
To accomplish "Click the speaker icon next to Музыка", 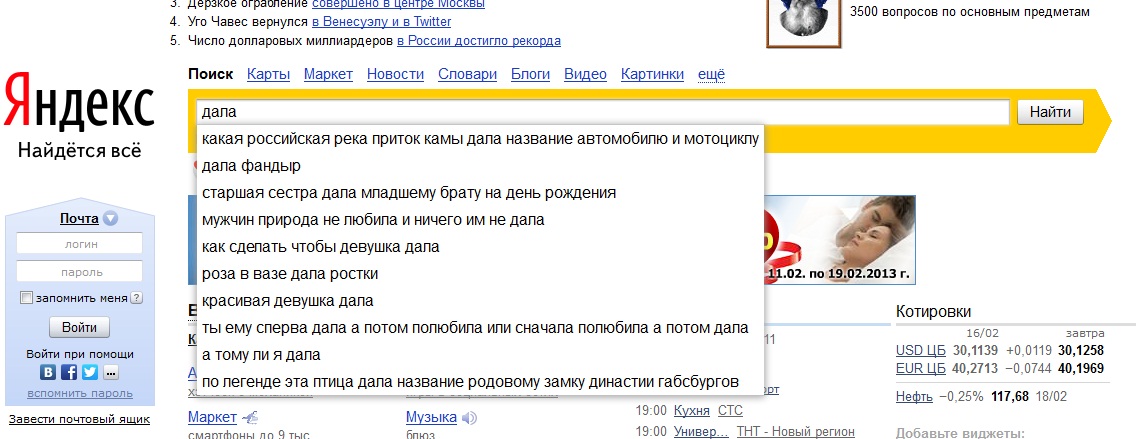I will click(469, 418).
